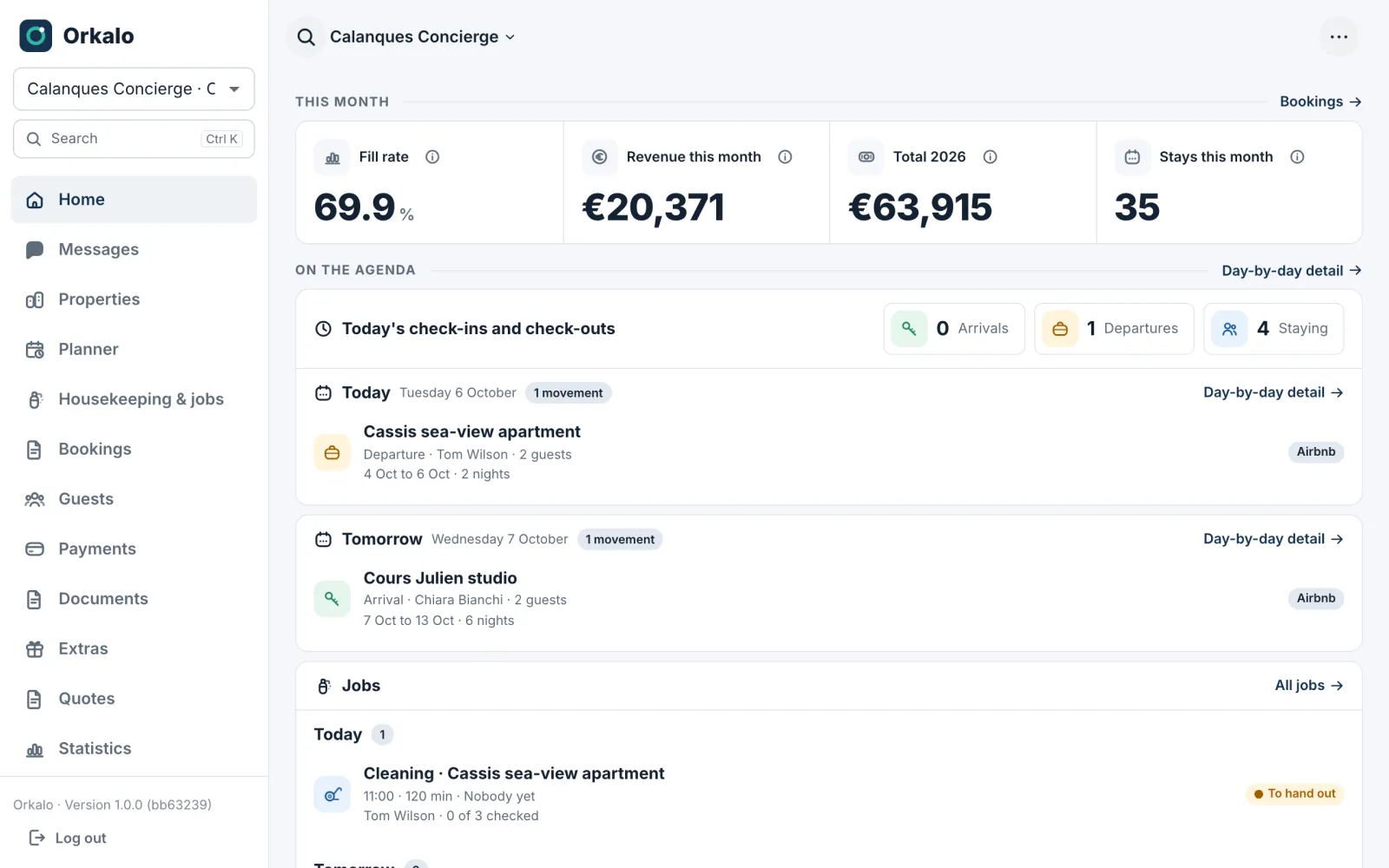Click the Fill rate chart icon
1389x868 pixels.
pos(332,157)
